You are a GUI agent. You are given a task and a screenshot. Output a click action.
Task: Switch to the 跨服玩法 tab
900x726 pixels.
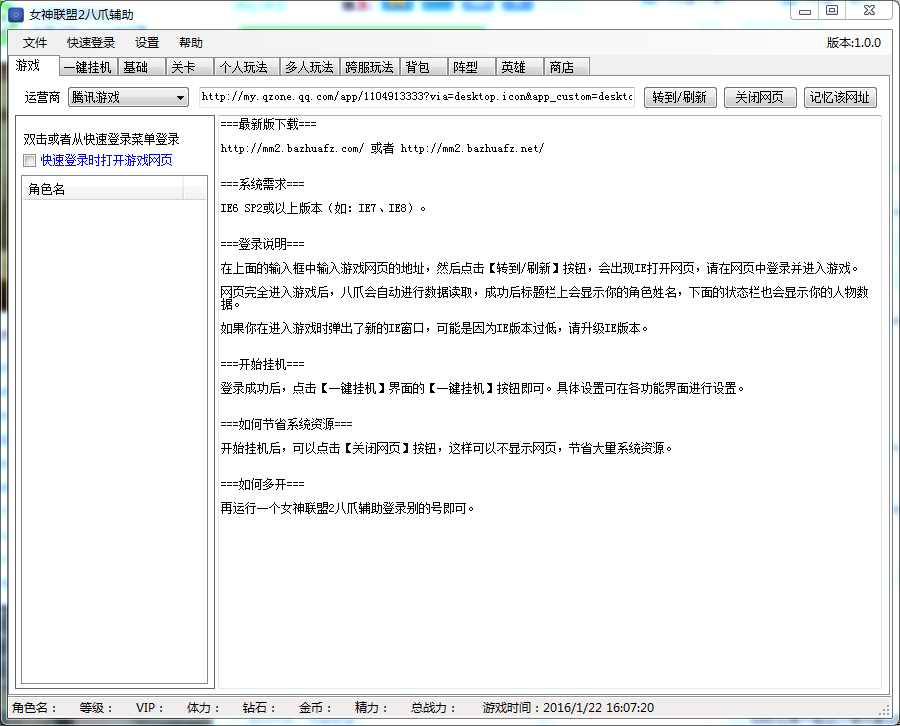pos(369,68)
